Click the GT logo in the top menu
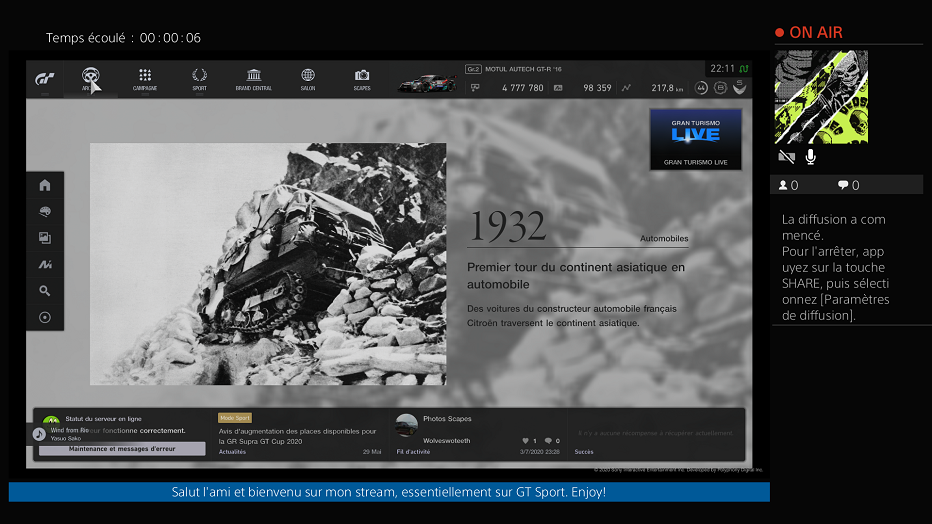The height and width of the screenshot is (524, 932). [45, 79]
